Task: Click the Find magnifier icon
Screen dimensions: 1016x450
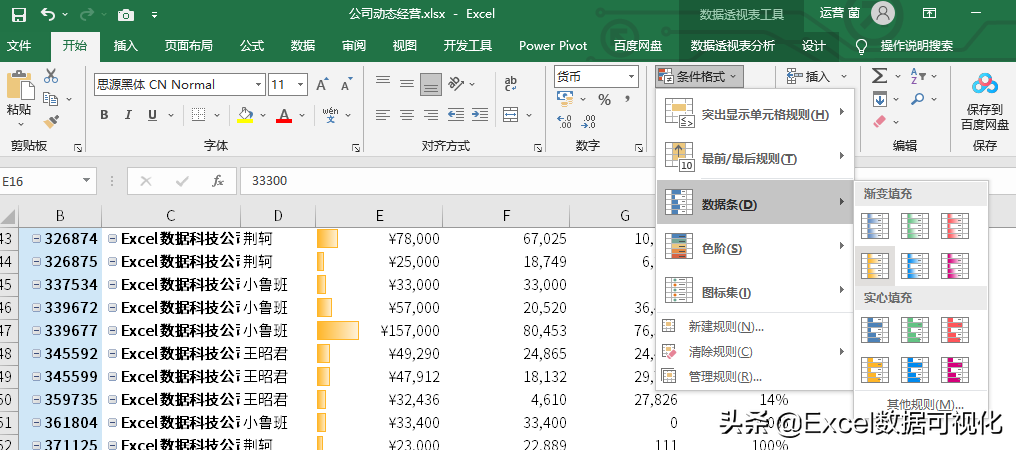Action: 918,99
